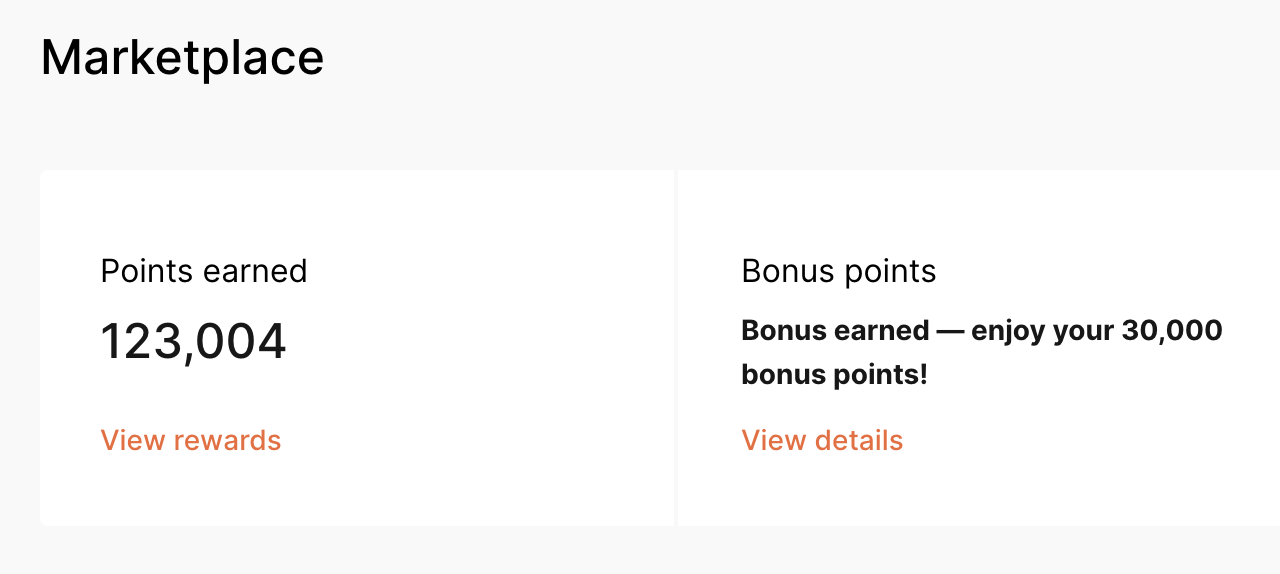Click the Marketplace page heading
Screen dimensions: 1280x574
182,57
